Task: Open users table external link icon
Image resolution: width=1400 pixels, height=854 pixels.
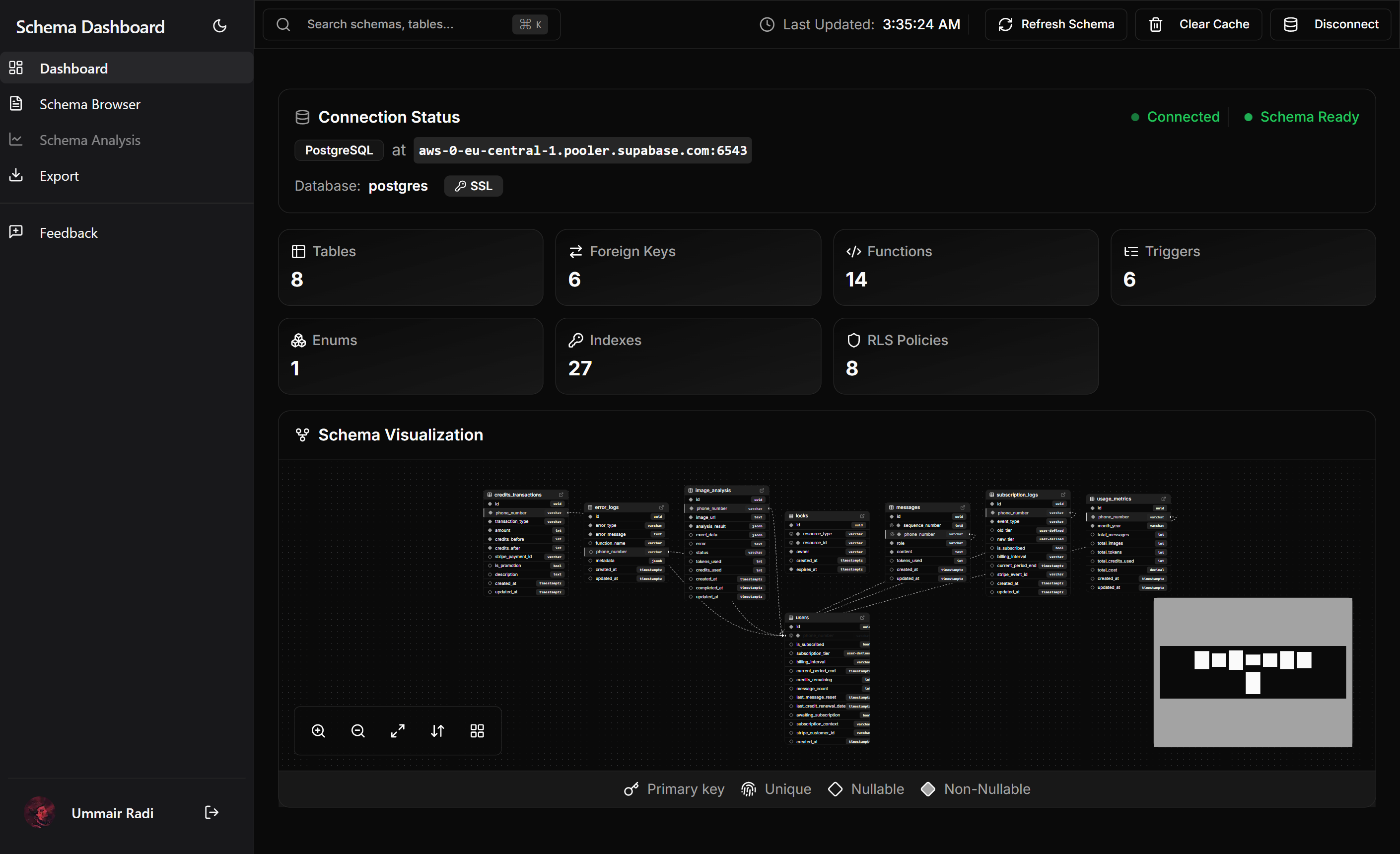Action: click(862, 618)
